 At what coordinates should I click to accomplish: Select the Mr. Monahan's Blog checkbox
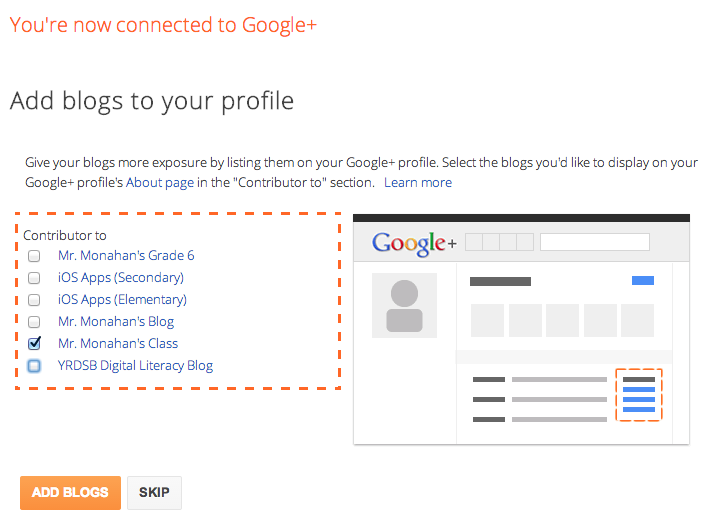[34, 322]
